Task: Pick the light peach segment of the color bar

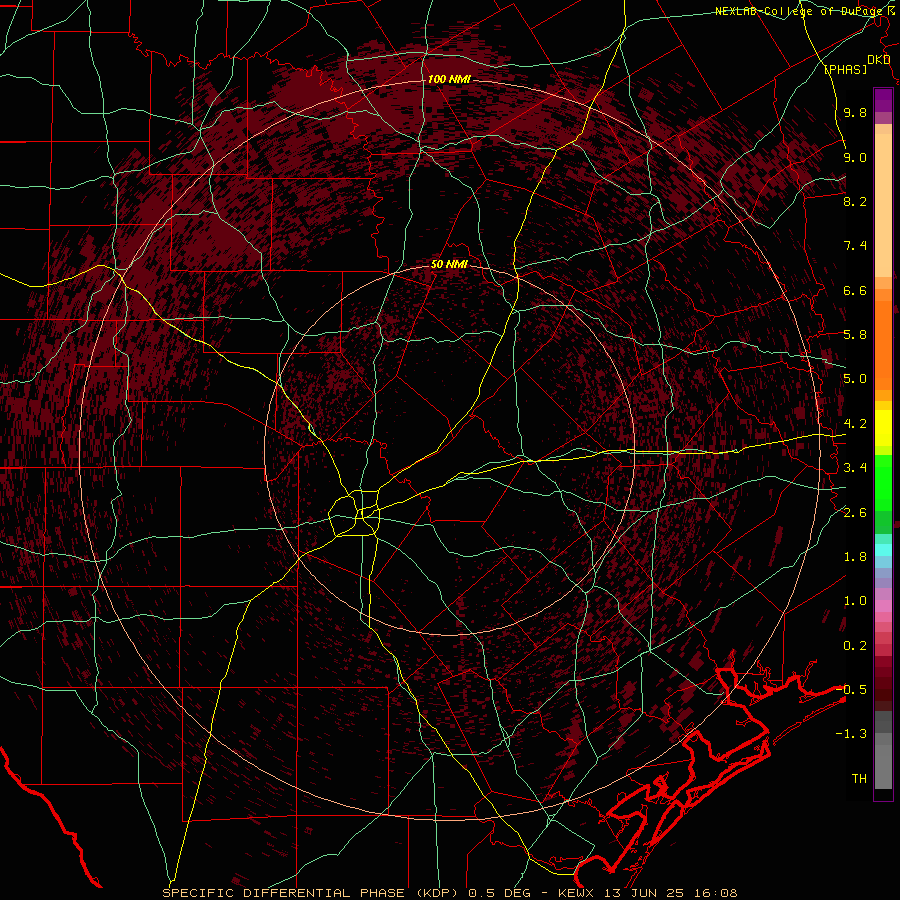Action: [x=883, y=207]
